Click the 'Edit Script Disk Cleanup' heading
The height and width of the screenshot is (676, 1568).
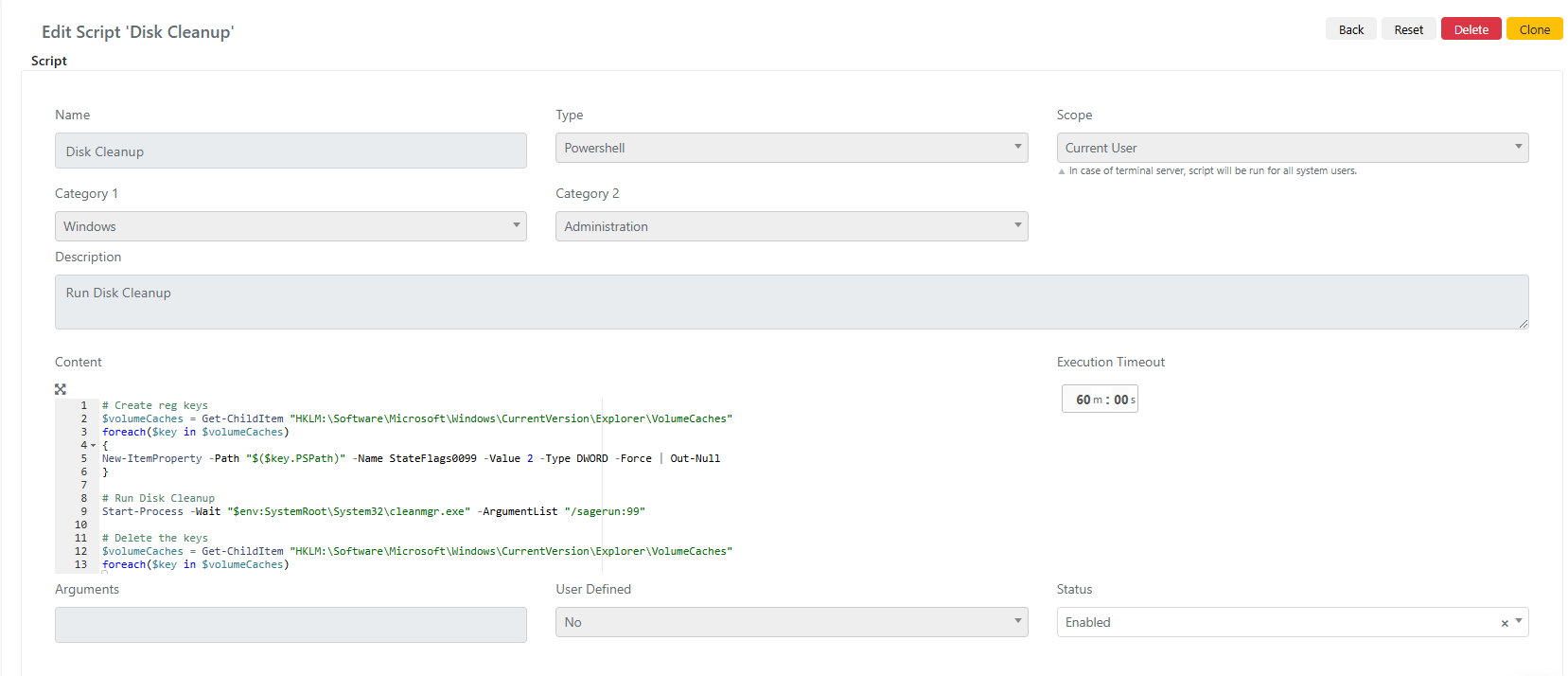(x=138, y=31)
